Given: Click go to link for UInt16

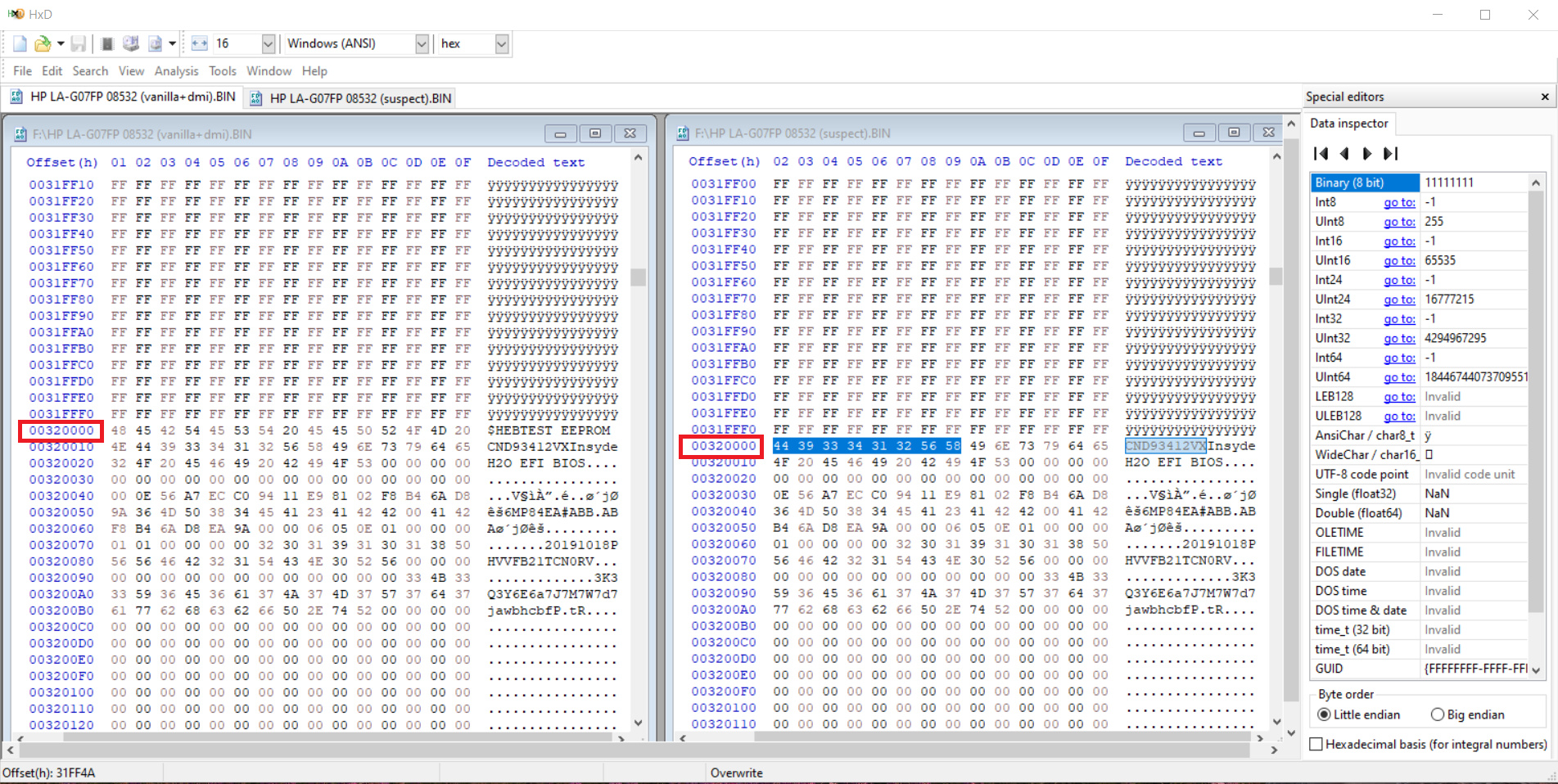Looking at the screenshot, I should pos(1399,260).
